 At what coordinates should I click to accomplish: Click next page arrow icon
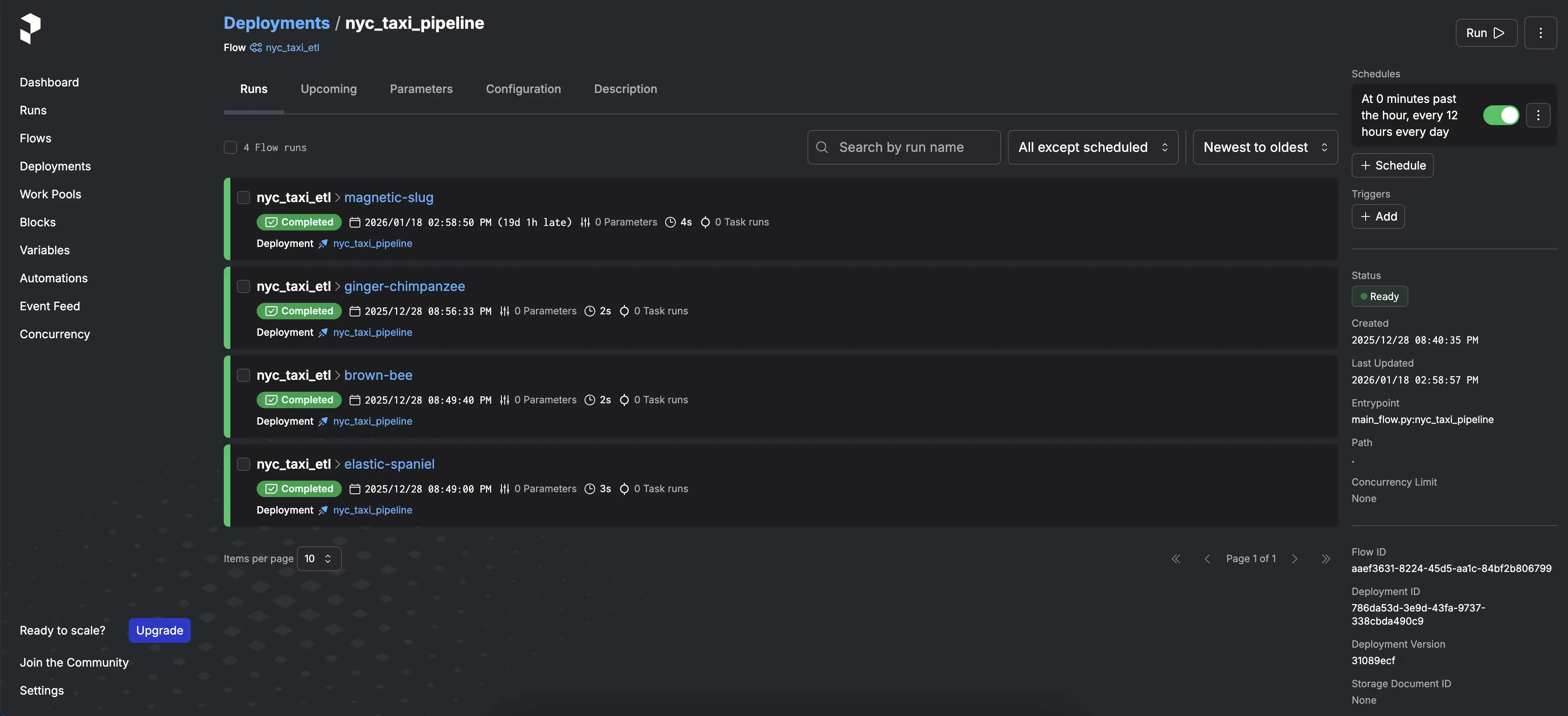(1295, 558)
